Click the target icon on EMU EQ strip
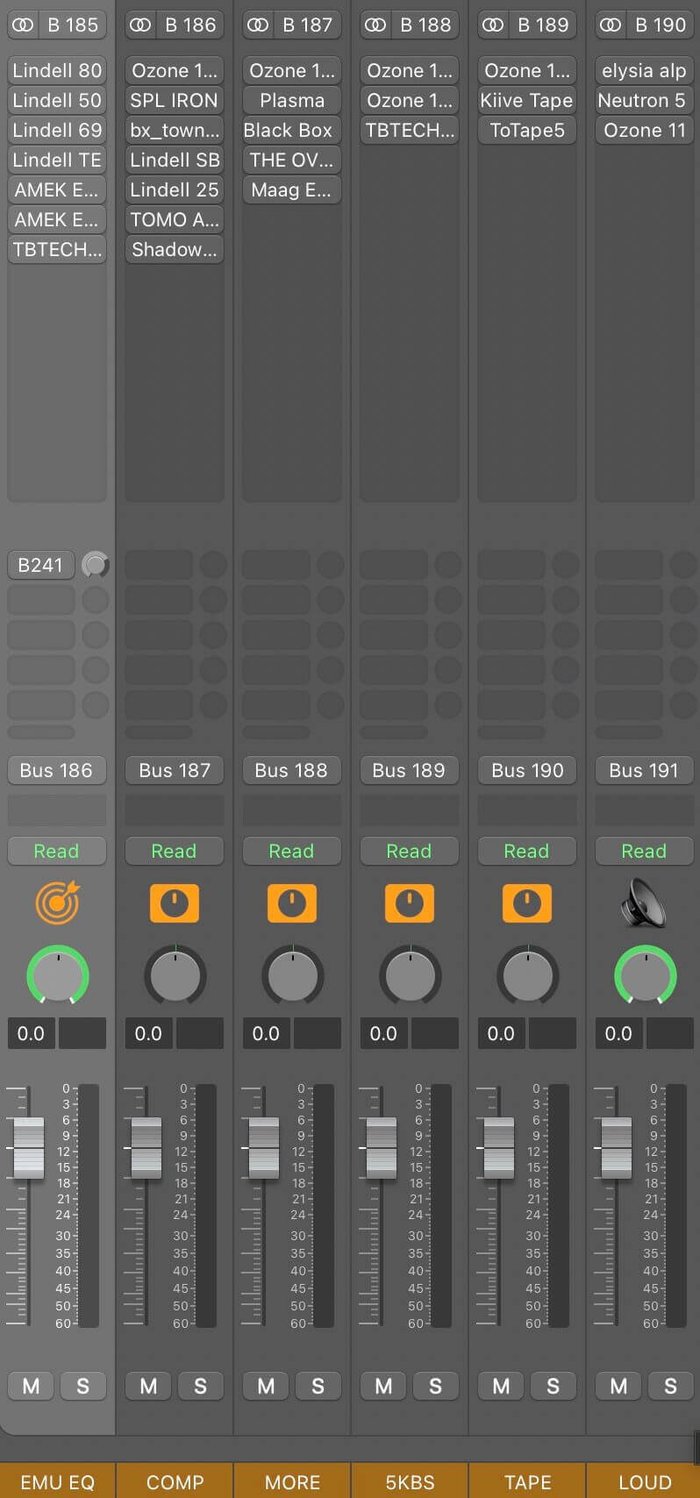Image resolution: width=700 pixels, height=1498 pixels. (x=57, y=903)
